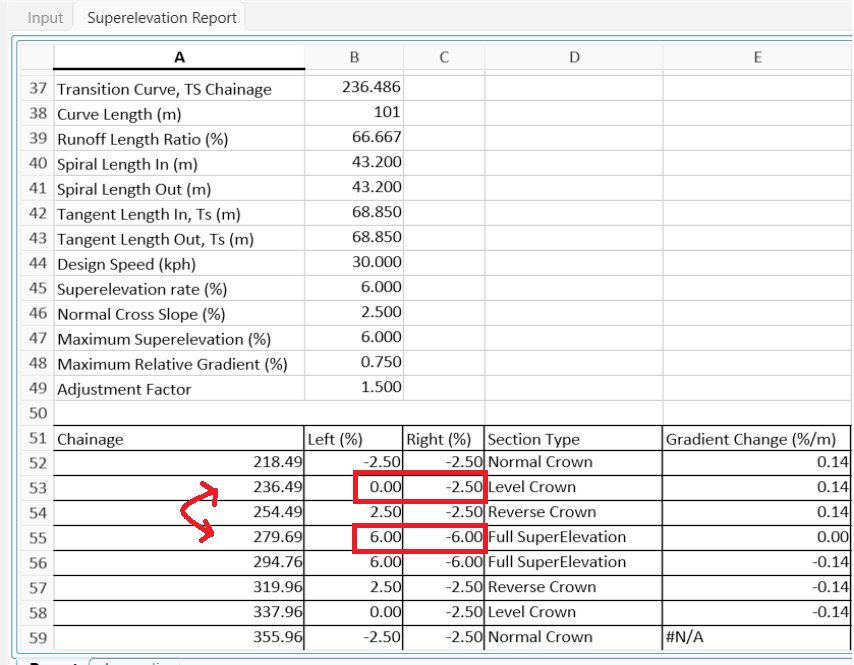Select column header B
The image size is (854, 665).
pyautogui.click(x=353, y=57)
